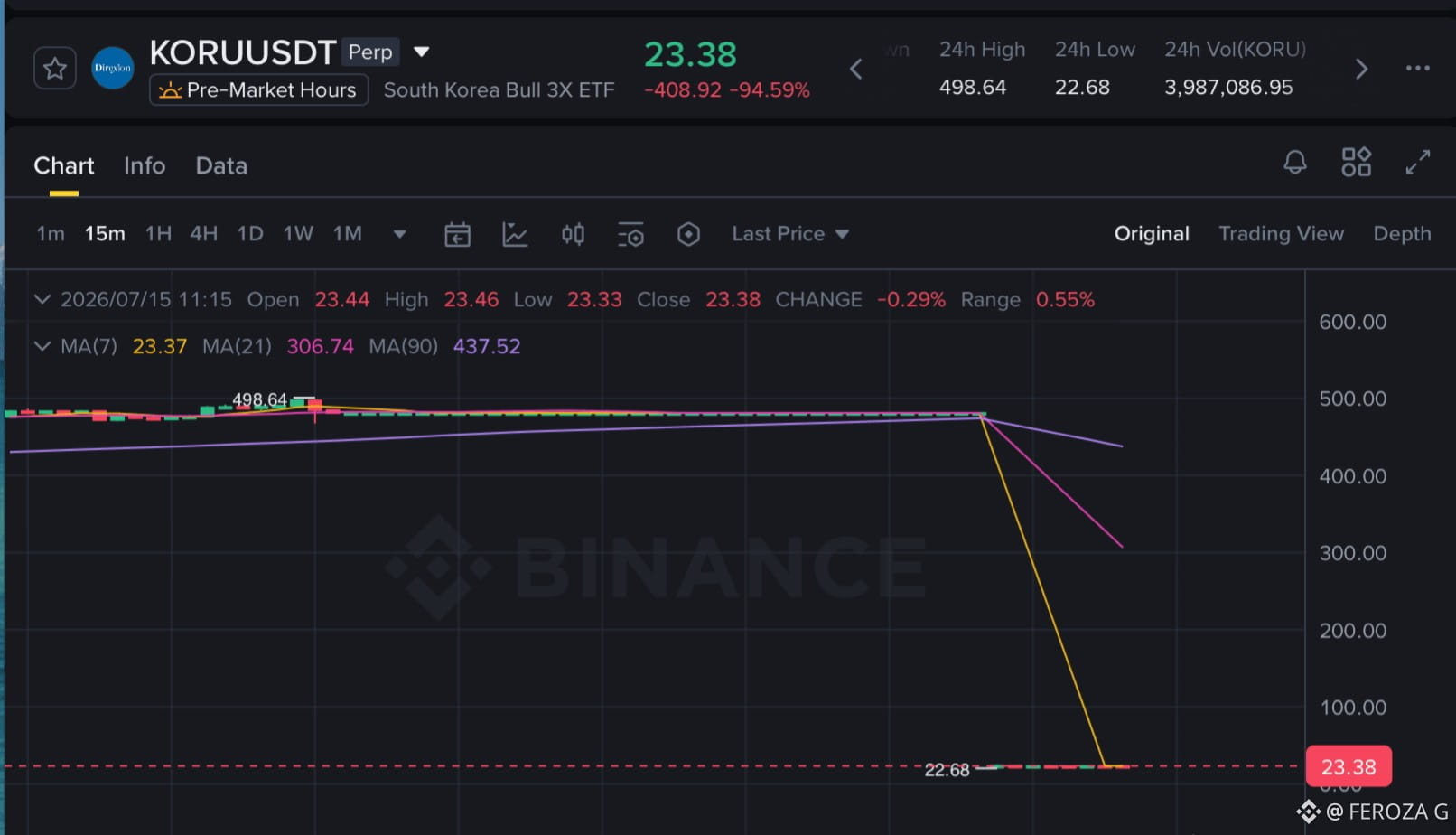Click the Pre-Market Hours badge
The height and width of the screenshot is (835, 1456).
(258, 89)
